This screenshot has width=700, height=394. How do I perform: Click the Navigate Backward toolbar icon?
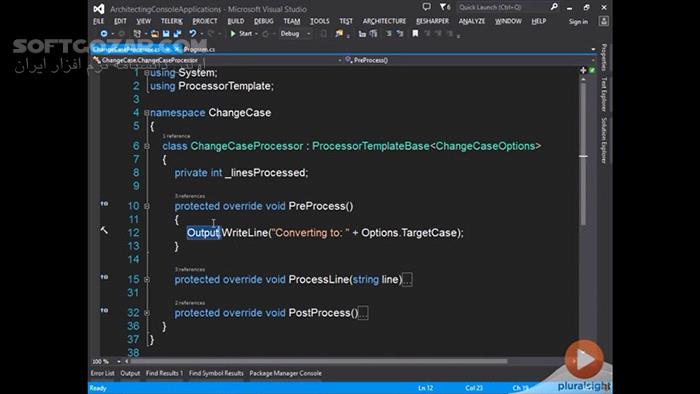[104, 33]
